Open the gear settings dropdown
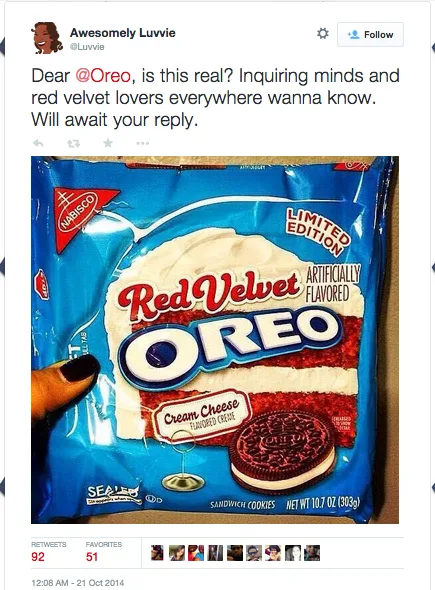The height and width of the screenshot is (590, 435). pyautogui.click(x=322, y=34)
